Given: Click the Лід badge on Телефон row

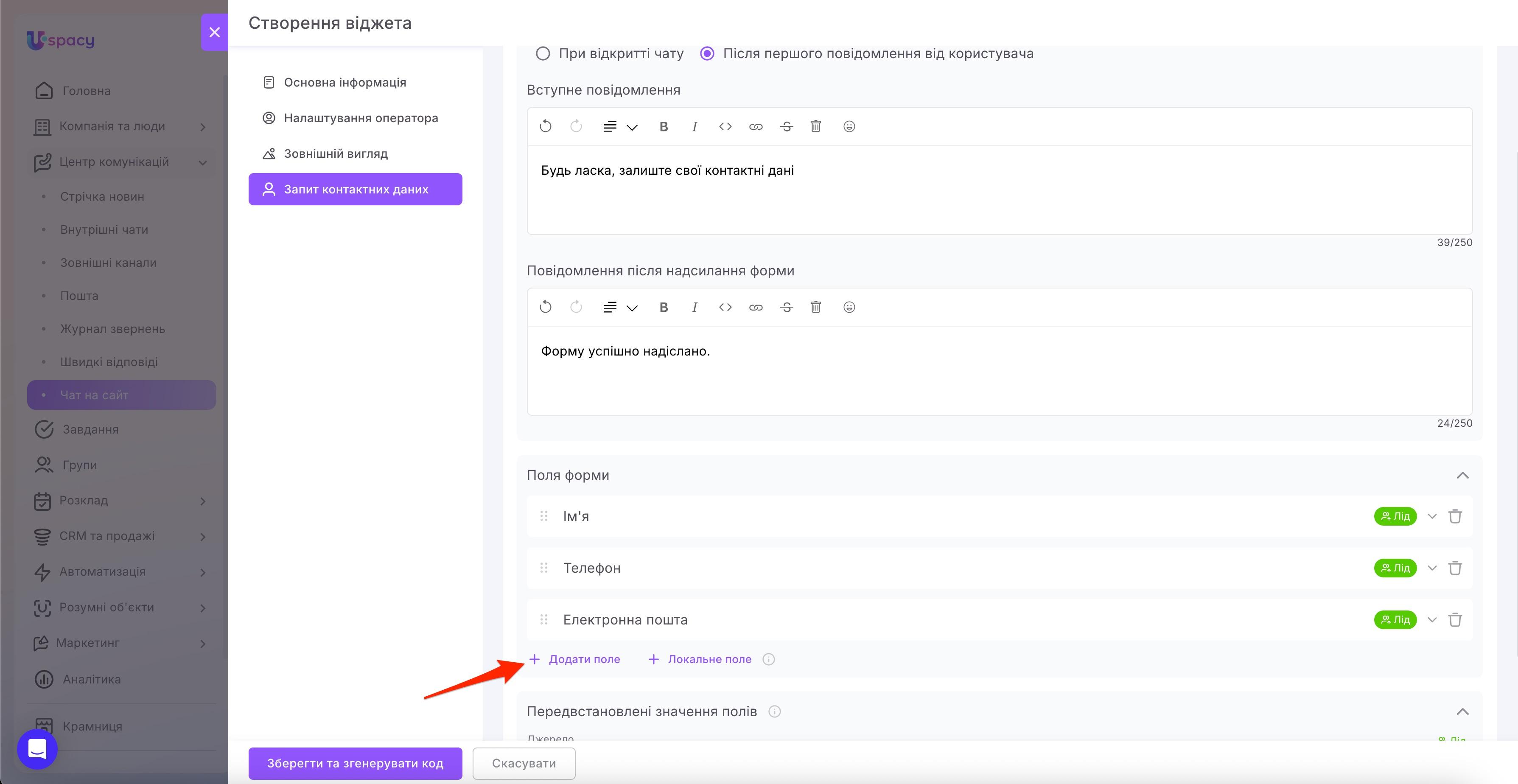Looking at the screenshot, I should pyautogui.click(x=1395, y=568).
